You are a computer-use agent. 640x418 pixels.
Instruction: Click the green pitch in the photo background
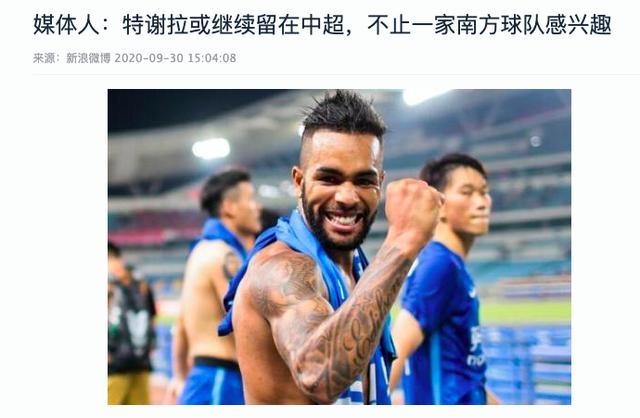tap(527, 312)
